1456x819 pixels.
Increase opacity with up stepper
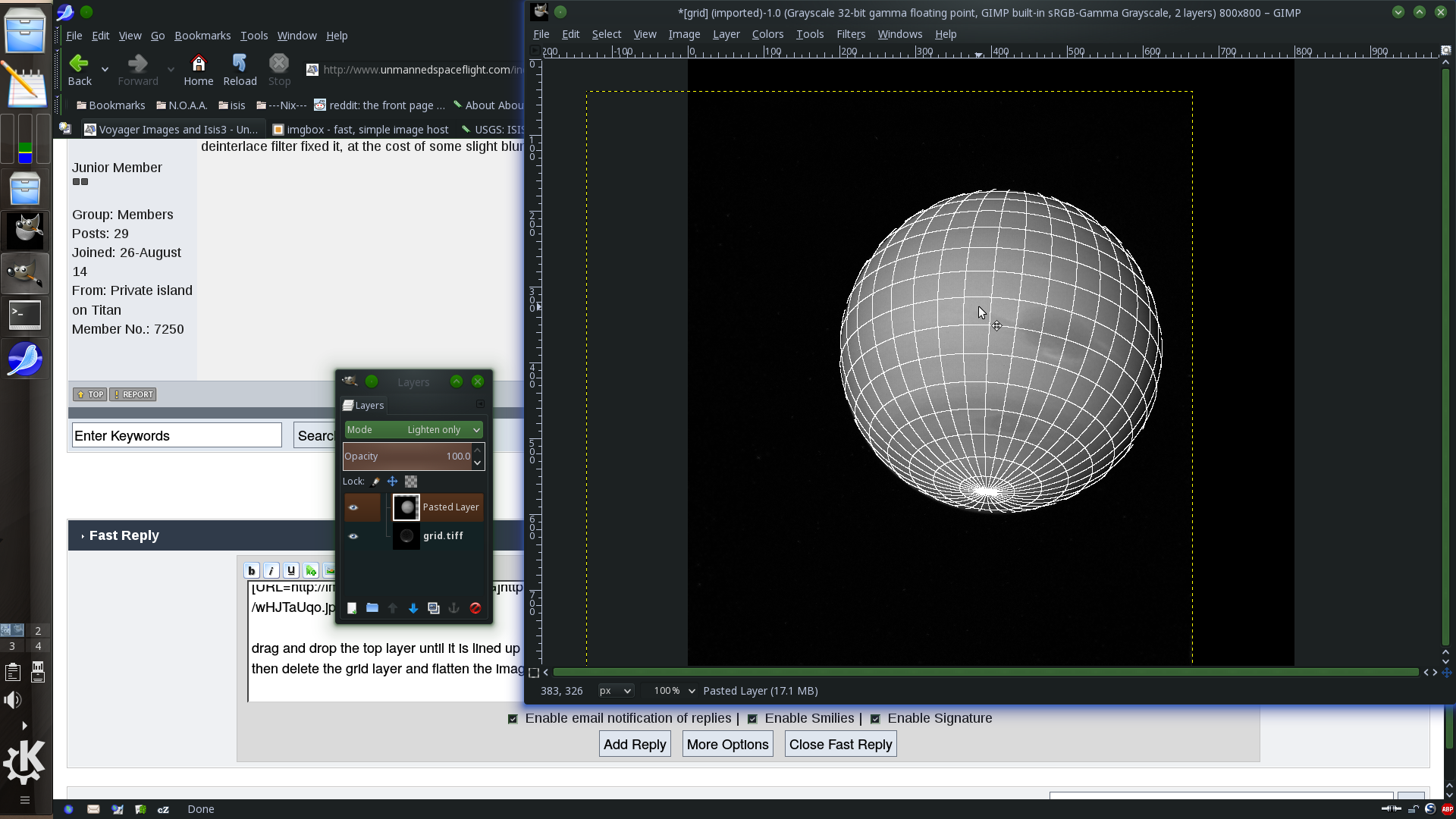(478, 451)
